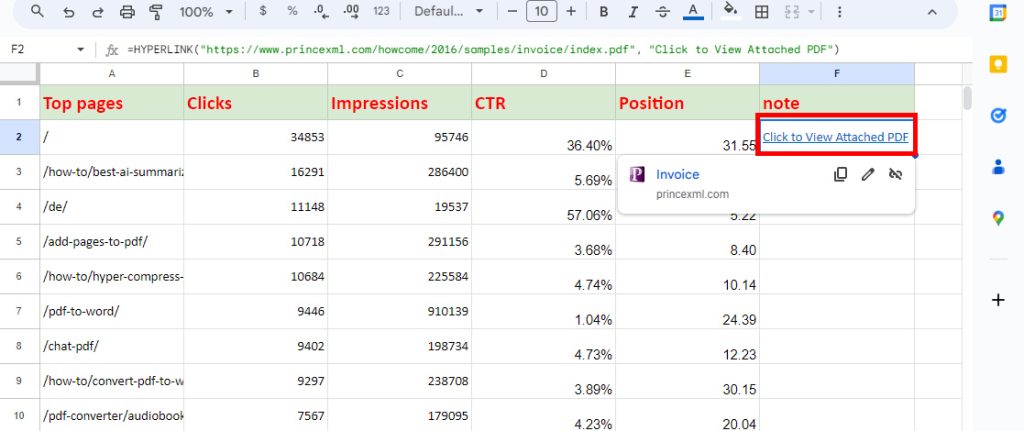Select the Impressions header cell
The image size is (1024, 431).
(400, 103)
